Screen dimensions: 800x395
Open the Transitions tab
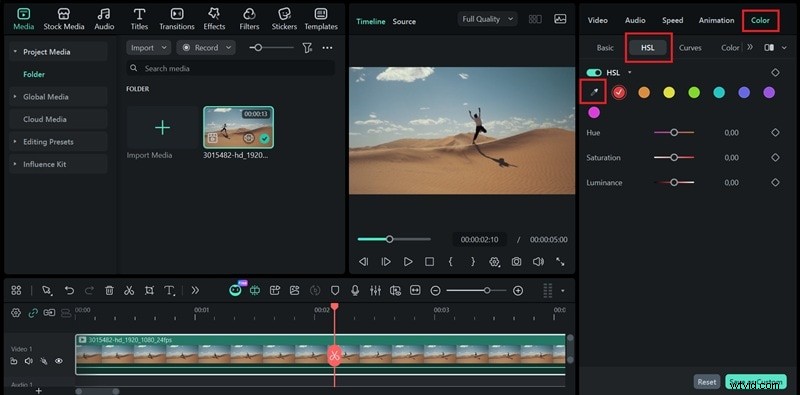[177, 19]
